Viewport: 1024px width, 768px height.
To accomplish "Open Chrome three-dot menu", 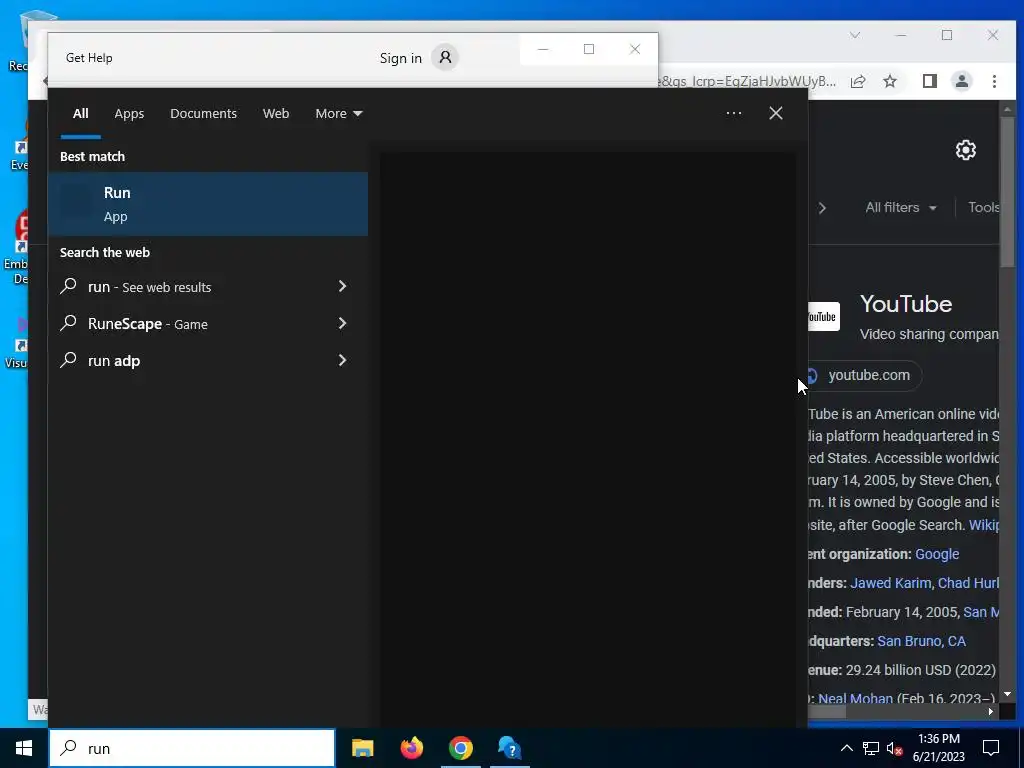I will point(994,81).
